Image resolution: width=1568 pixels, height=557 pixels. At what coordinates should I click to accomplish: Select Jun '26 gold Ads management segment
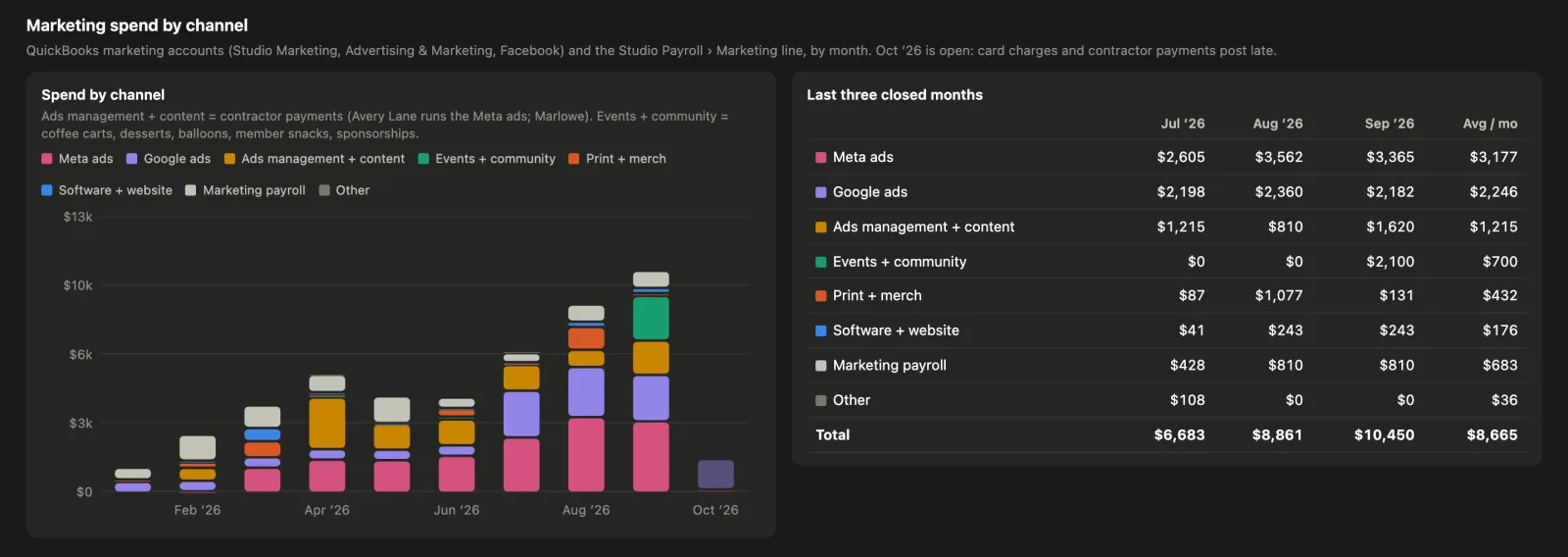click(457, 432)
